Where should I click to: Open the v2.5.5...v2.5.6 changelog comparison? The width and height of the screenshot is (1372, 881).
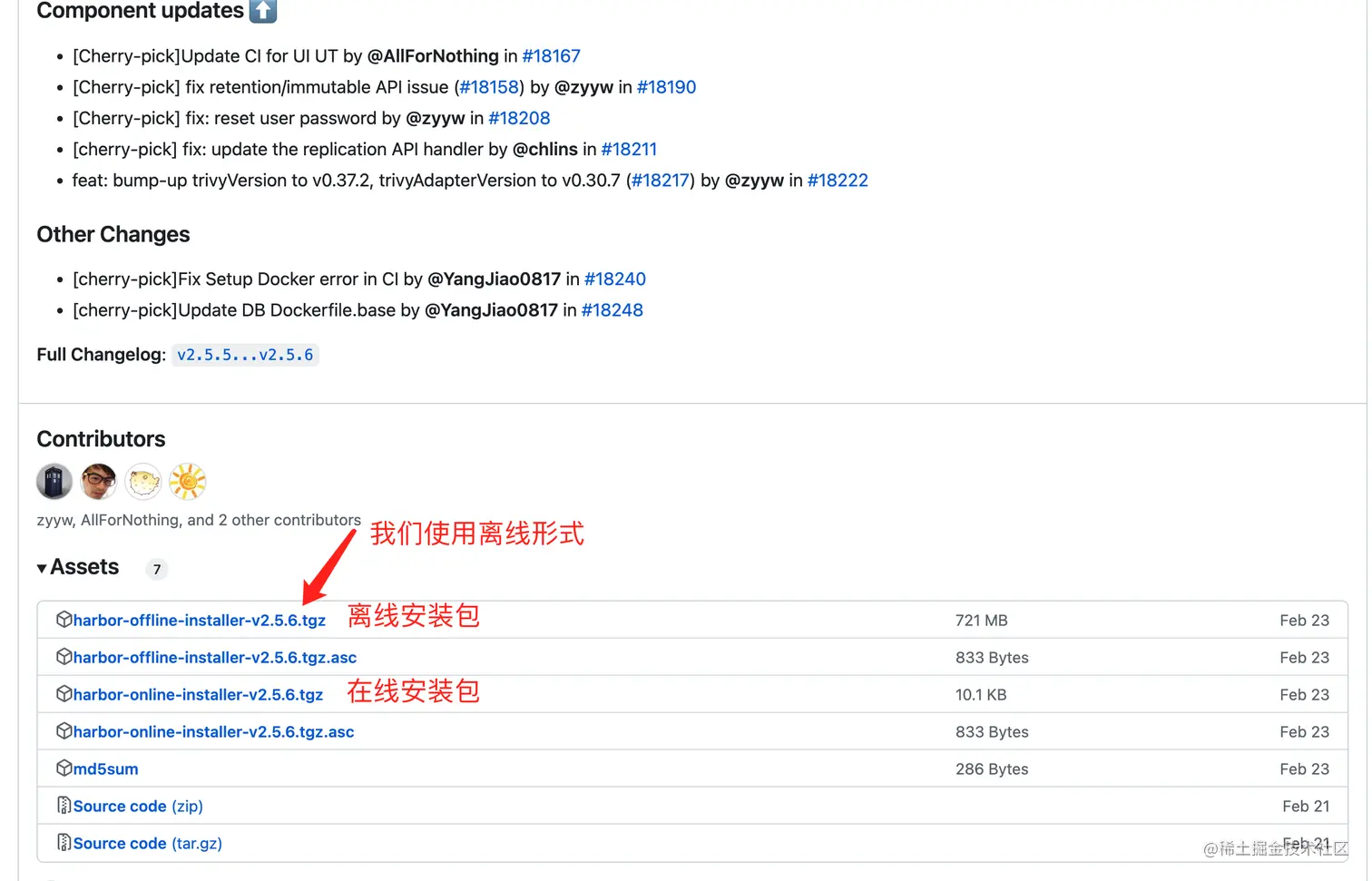tap(245, 355)
